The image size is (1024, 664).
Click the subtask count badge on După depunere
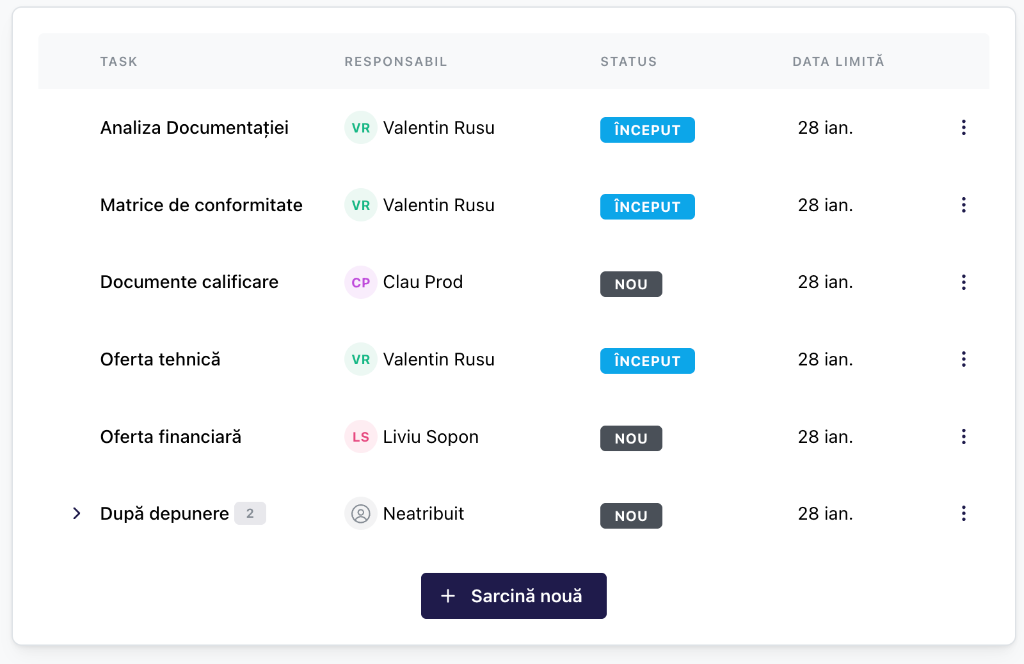click(x=250, y=514)
